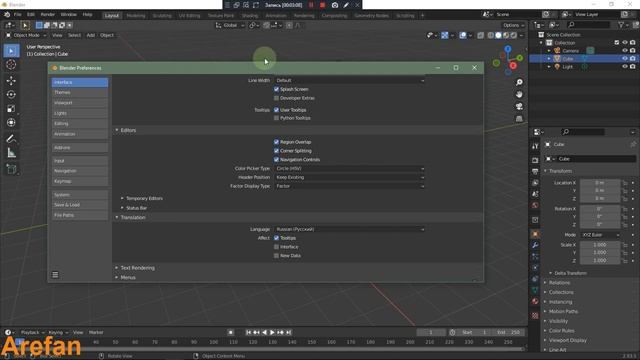This screenshot has height=360, width=640.
Task: Click the Location X field
Action: (600, 183)
